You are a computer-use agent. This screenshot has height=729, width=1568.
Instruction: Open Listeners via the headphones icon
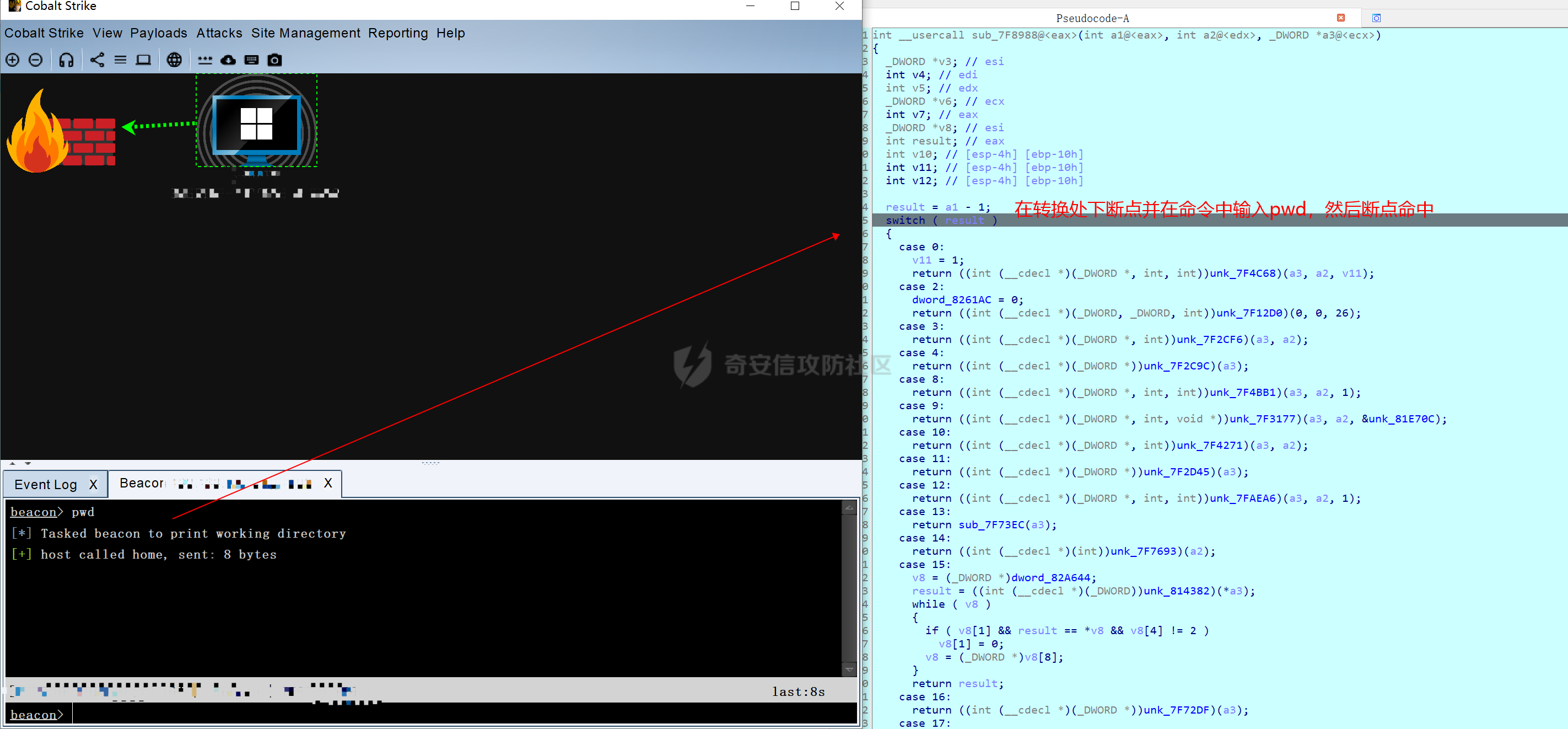[x=66, y=60]
